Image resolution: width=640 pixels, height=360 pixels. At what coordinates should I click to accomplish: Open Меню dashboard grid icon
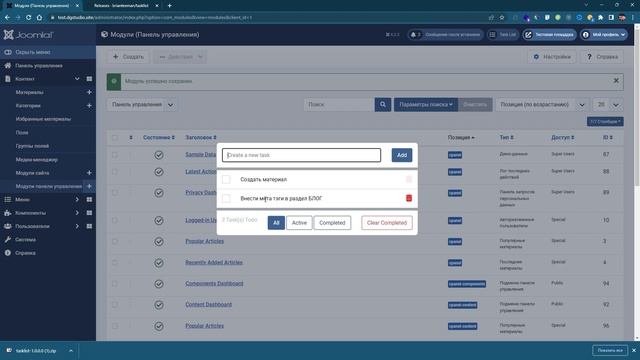coord(89,200)
